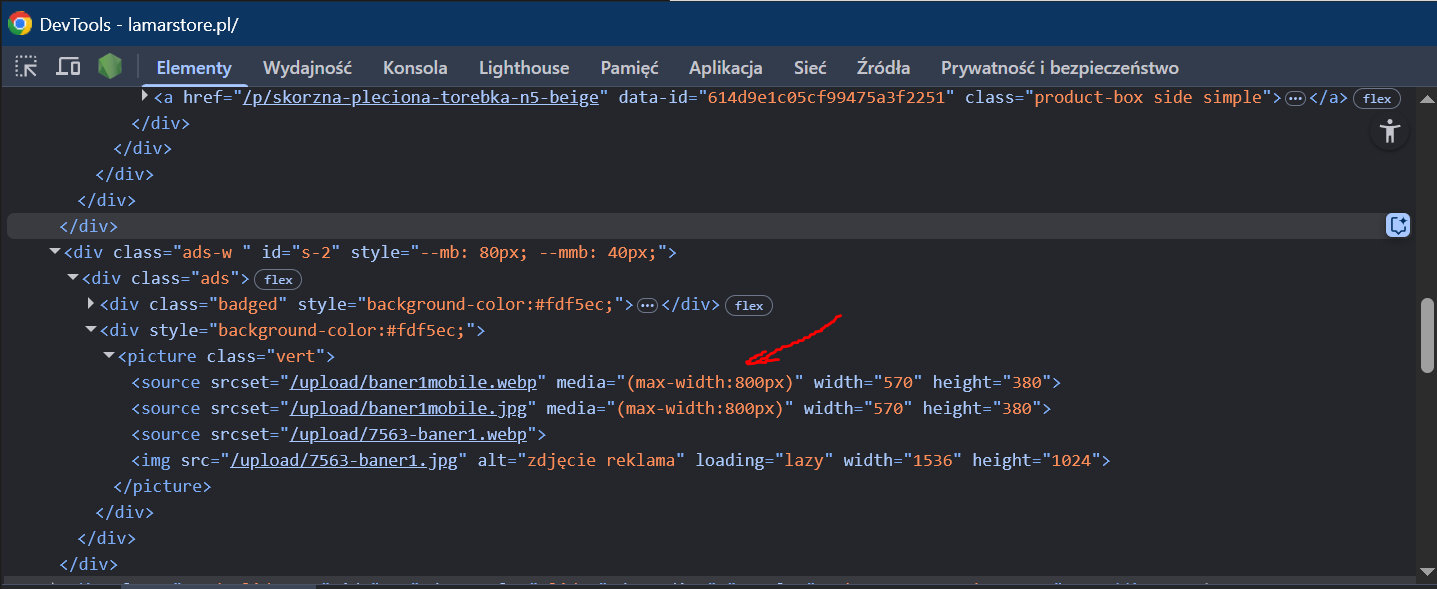Collapse the ads-w div tree node
This screenshot has height=589, width=1437.
click(x=55, y=251)
